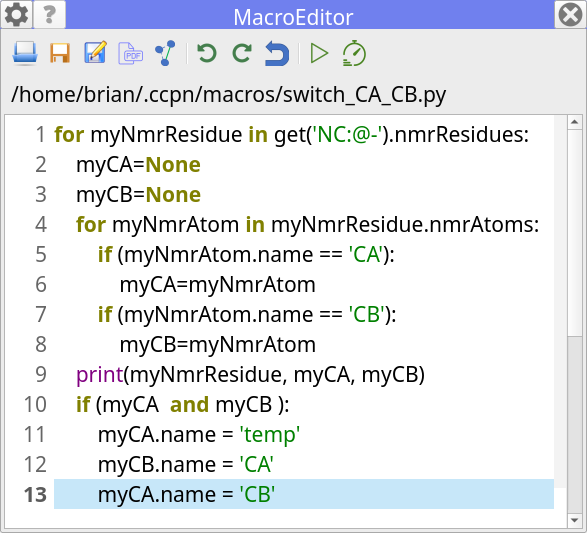587x533 pixels.
Task: Open the settings gear menu
Action: [16, 14]
